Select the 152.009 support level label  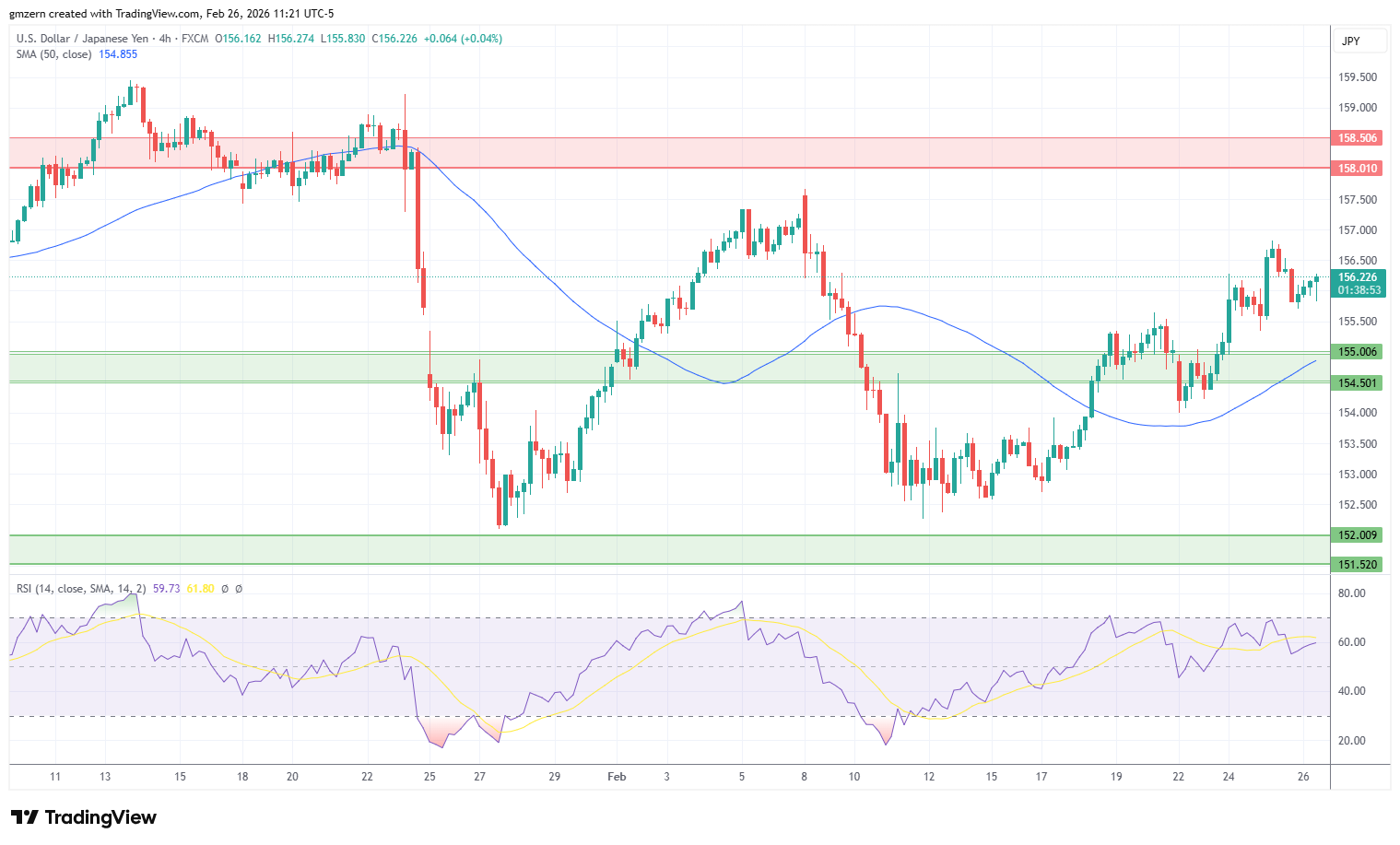(x=1357, y=535)
